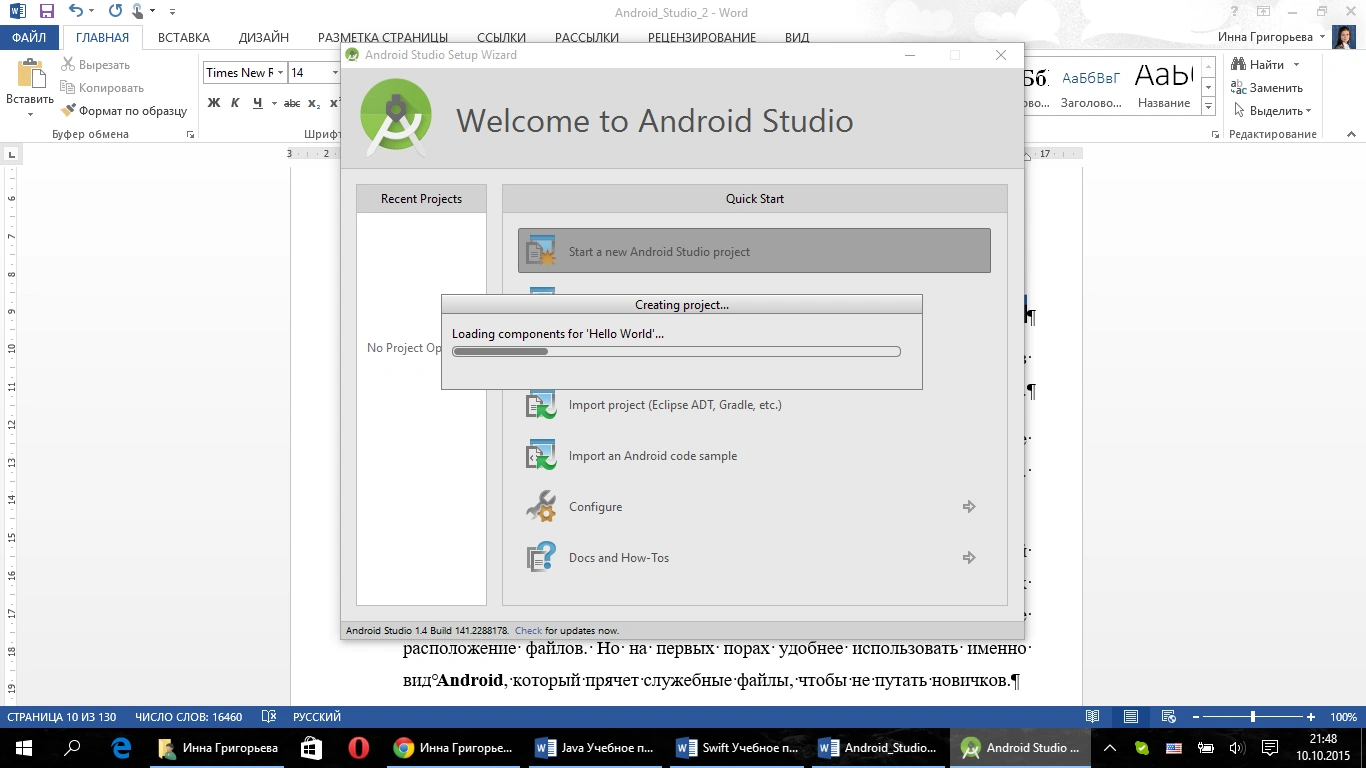This screenshot has width=1366, height=768.
Task: Open proofing status icon in Word status bar
Action: click(x=268, y=716)
